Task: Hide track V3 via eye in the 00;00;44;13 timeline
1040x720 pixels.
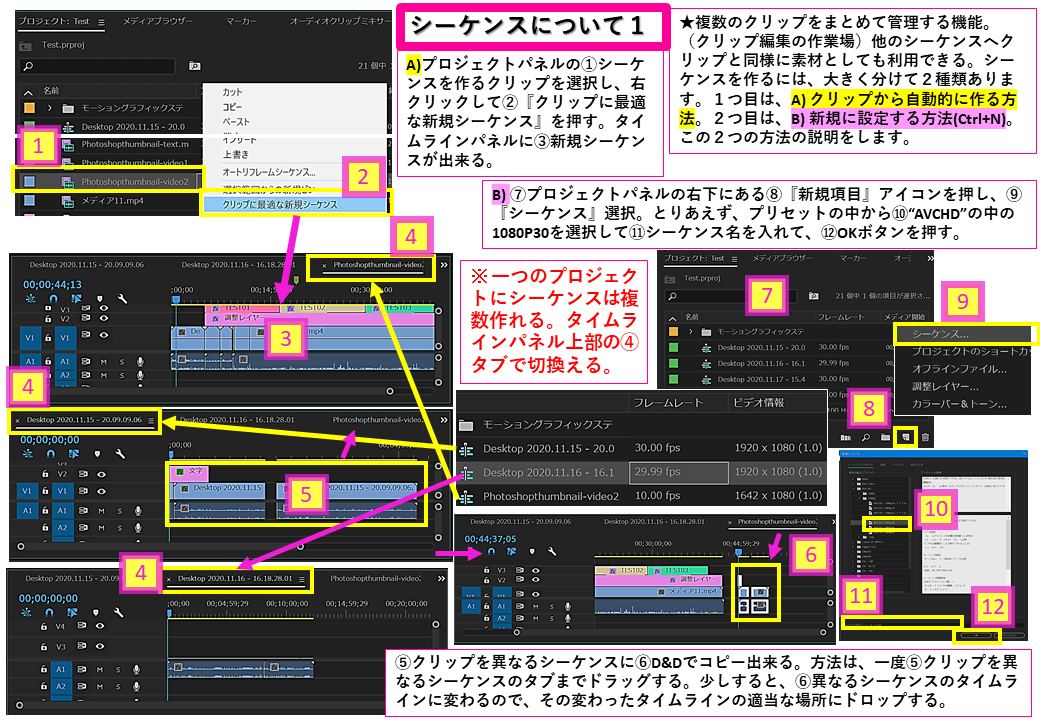Action: coord(101,308)
